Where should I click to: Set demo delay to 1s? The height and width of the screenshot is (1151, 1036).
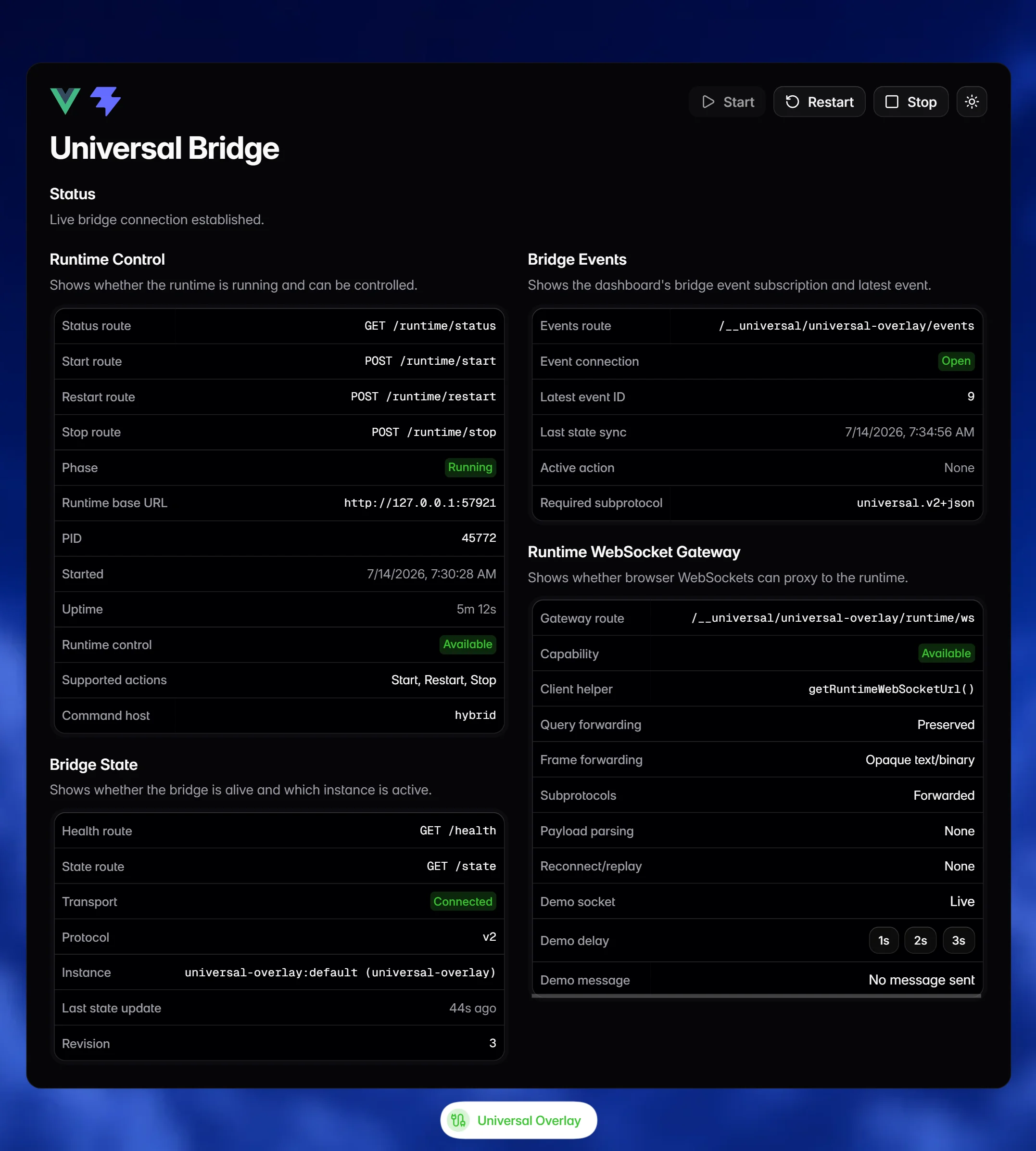pos(884,940)
